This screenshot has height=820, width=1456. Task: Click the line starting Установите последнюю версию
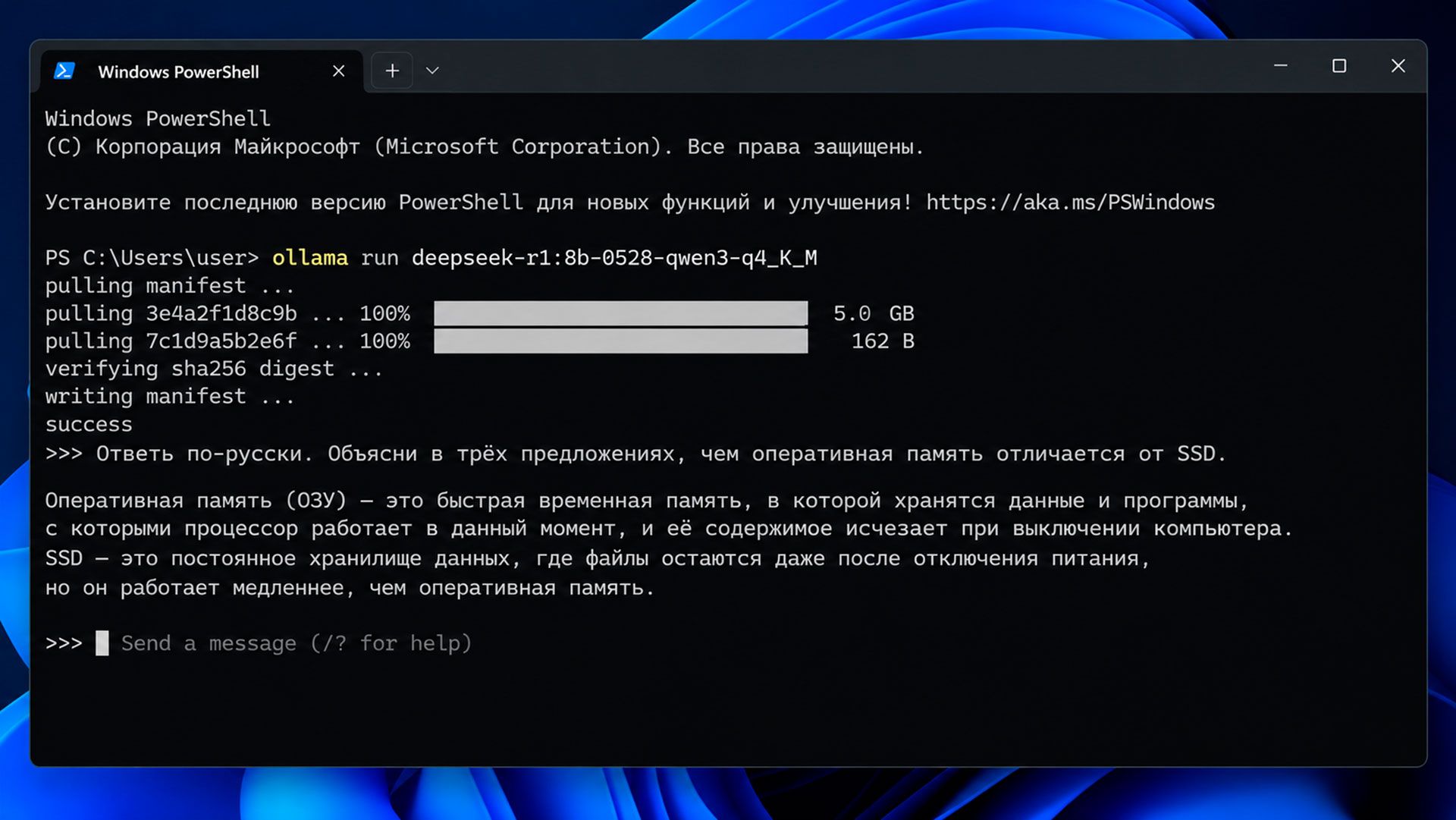630,203
